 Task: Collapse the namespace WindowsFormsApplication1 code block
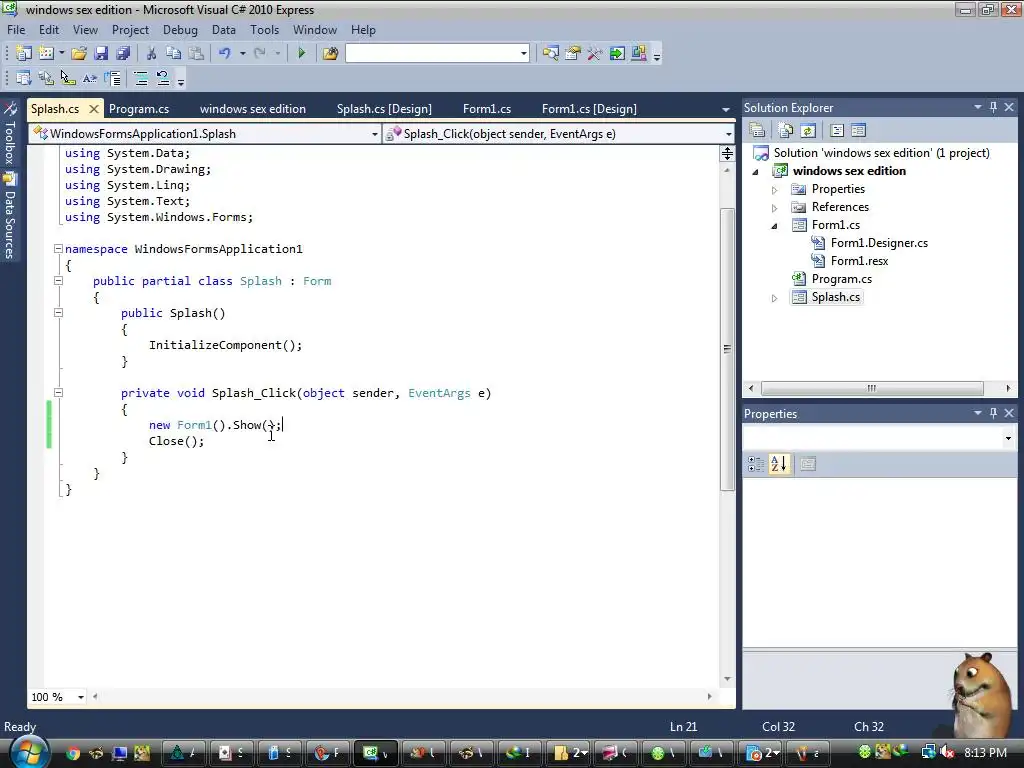(x=58, y=249)
